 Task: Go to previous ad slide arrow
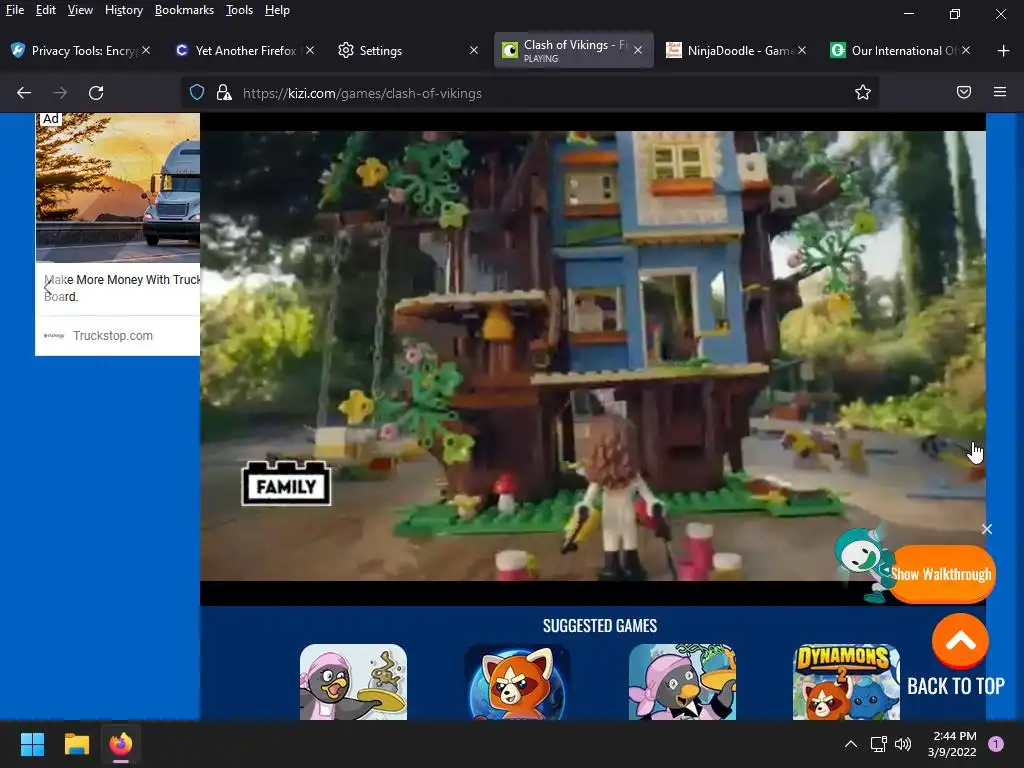pyautogui.click(x=47, y=288)
